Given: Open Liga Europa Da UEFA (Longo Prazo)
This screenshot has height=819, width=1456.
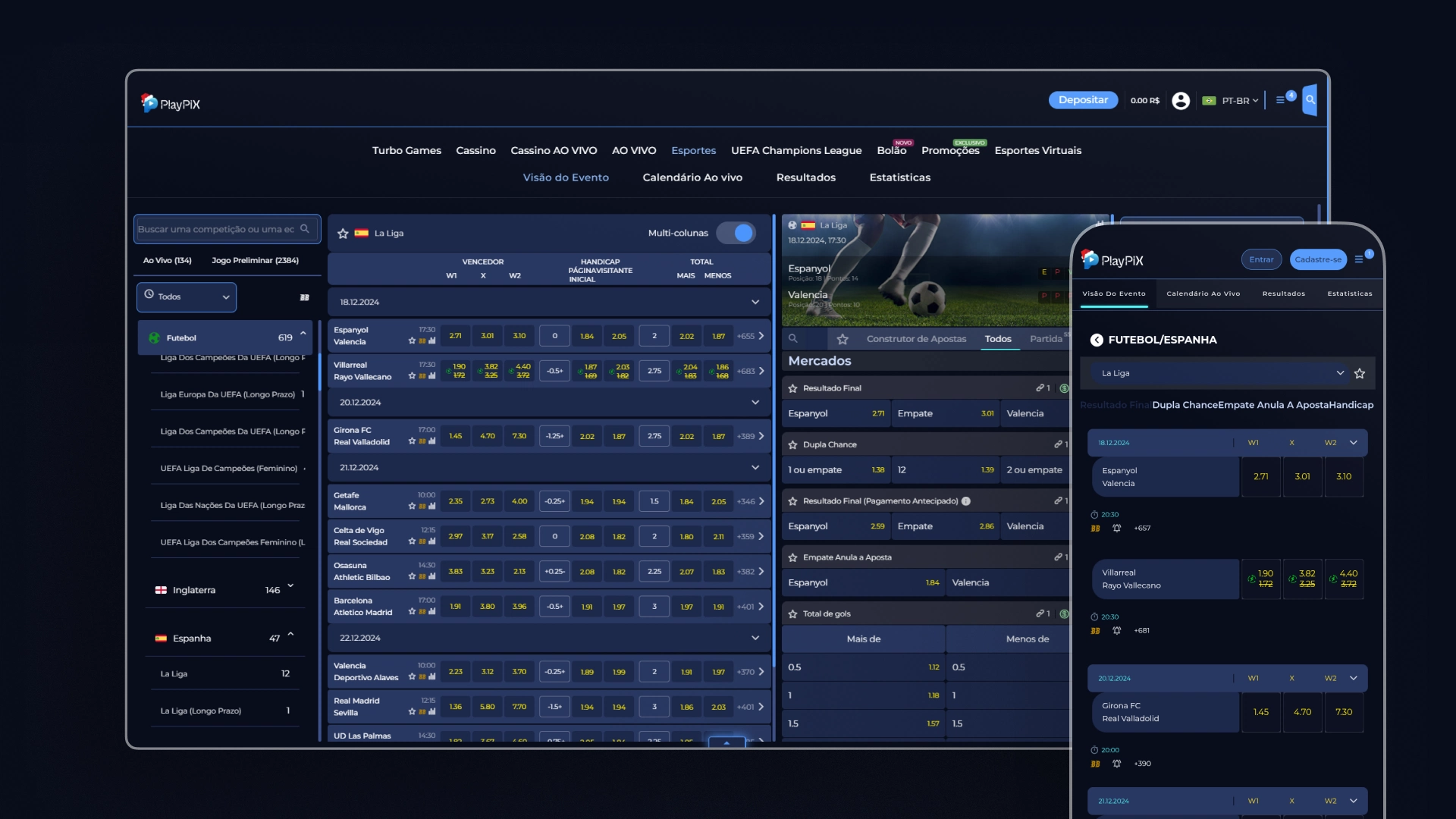Looking at the screenshot, I should point(227,395).
